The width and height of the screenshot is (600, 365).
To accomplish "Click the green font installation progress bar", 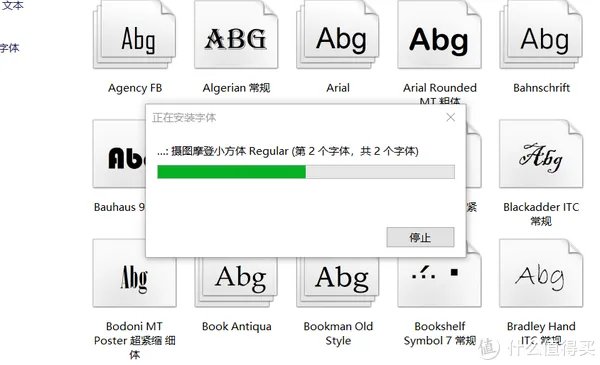I will pos(306,172).
